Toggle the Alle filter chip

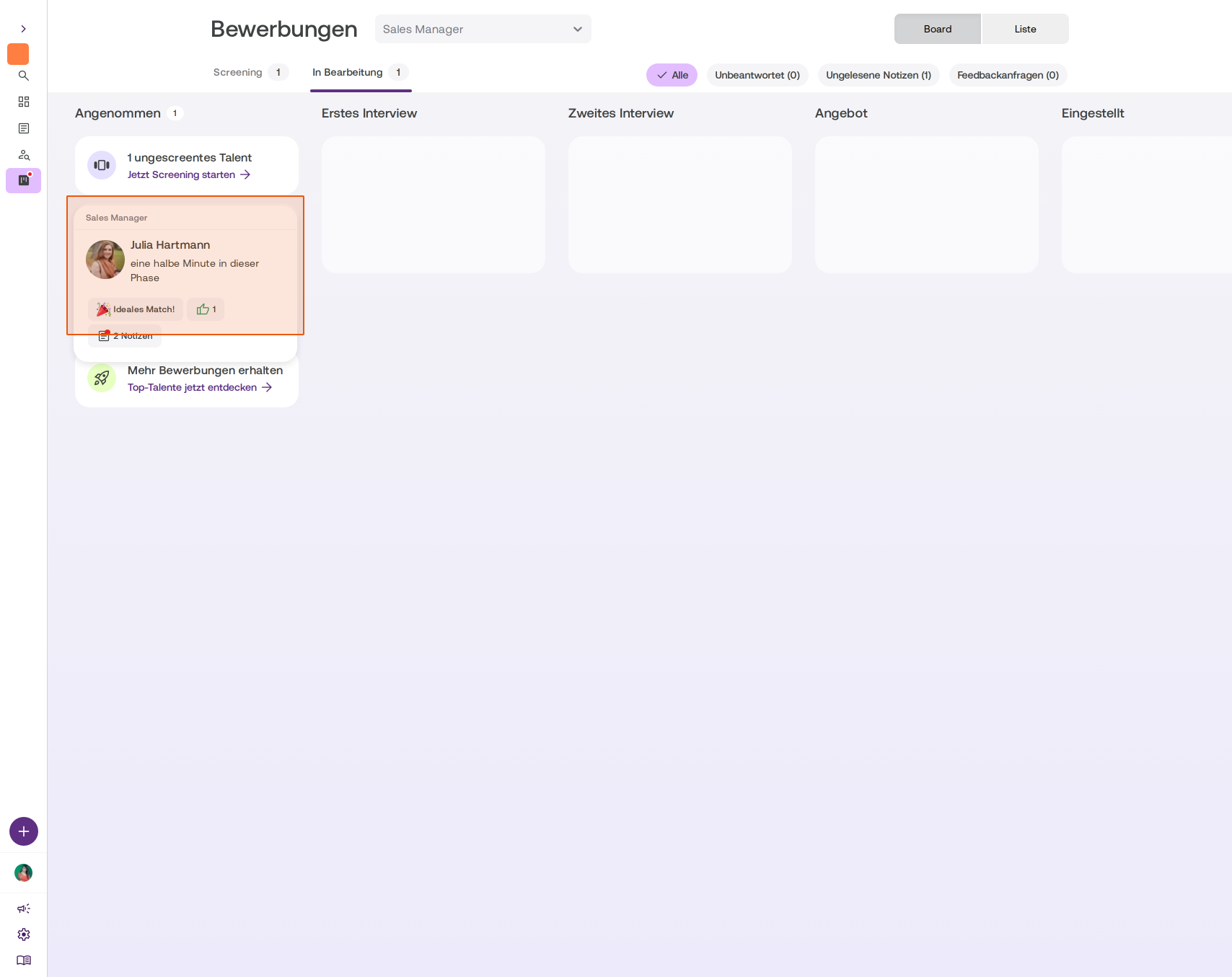point(672,75)
